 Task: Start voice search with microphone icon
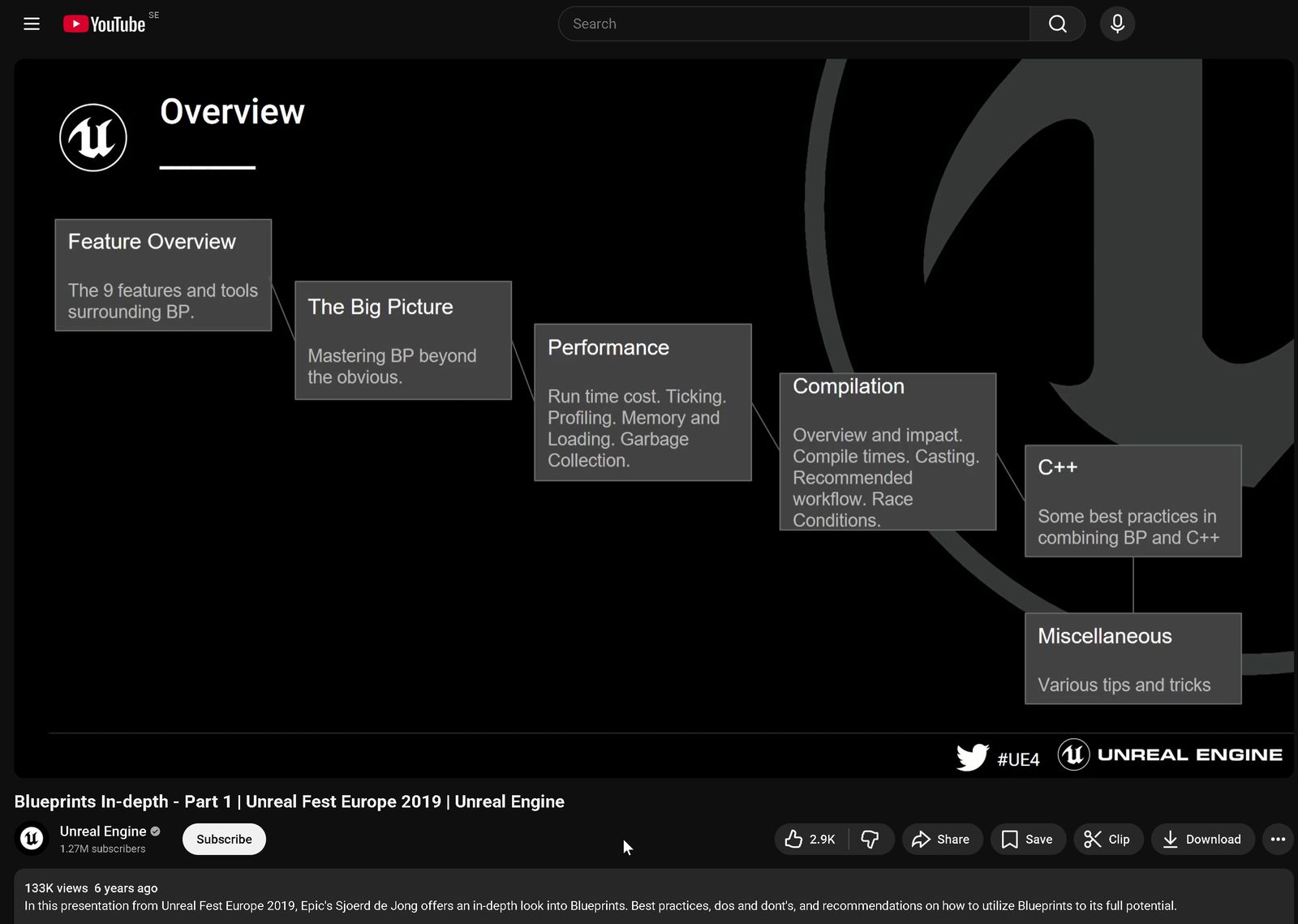1117,24
